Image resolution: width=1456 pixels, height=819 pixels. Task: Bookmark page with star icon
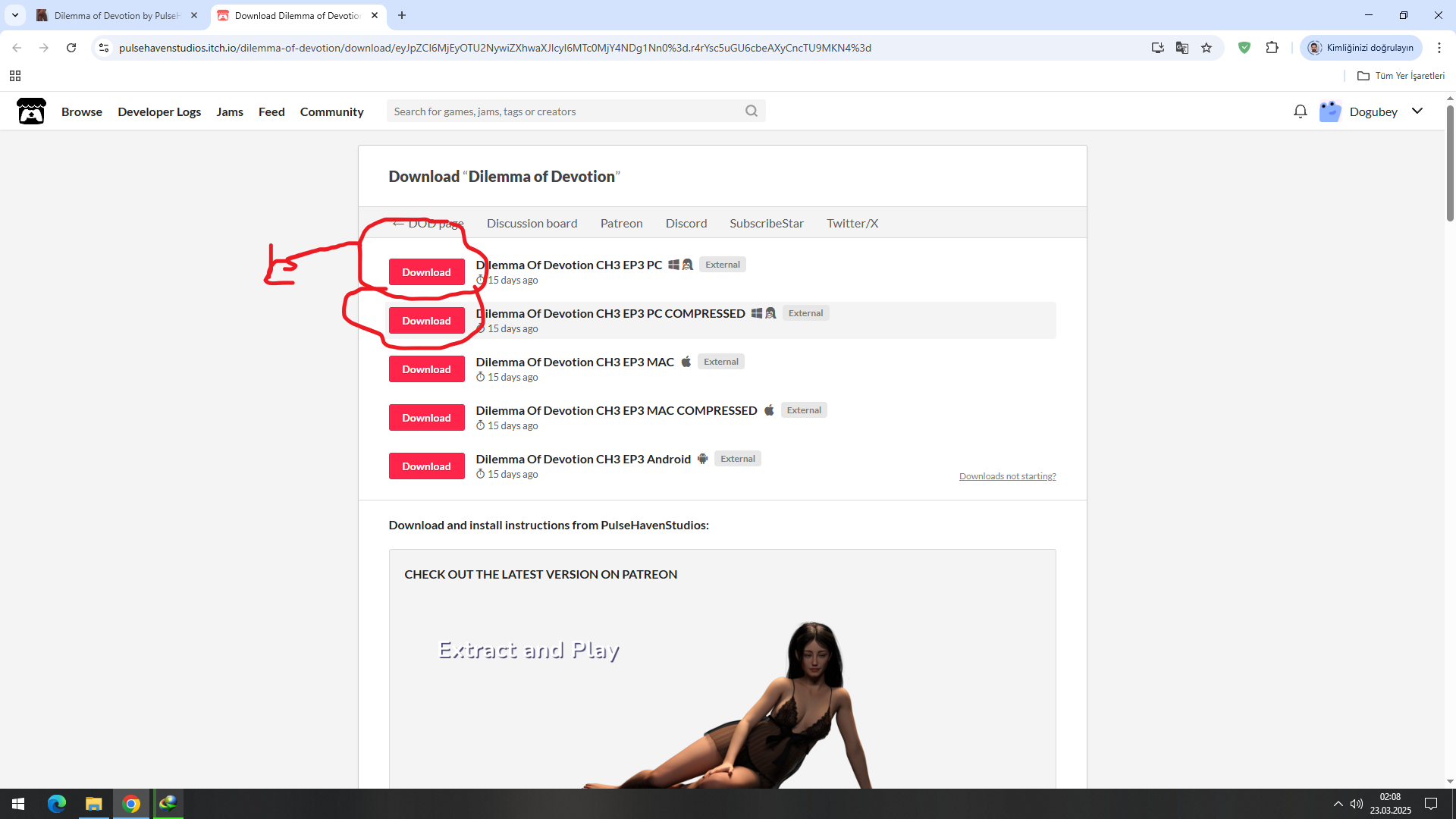click(1207, 48)
